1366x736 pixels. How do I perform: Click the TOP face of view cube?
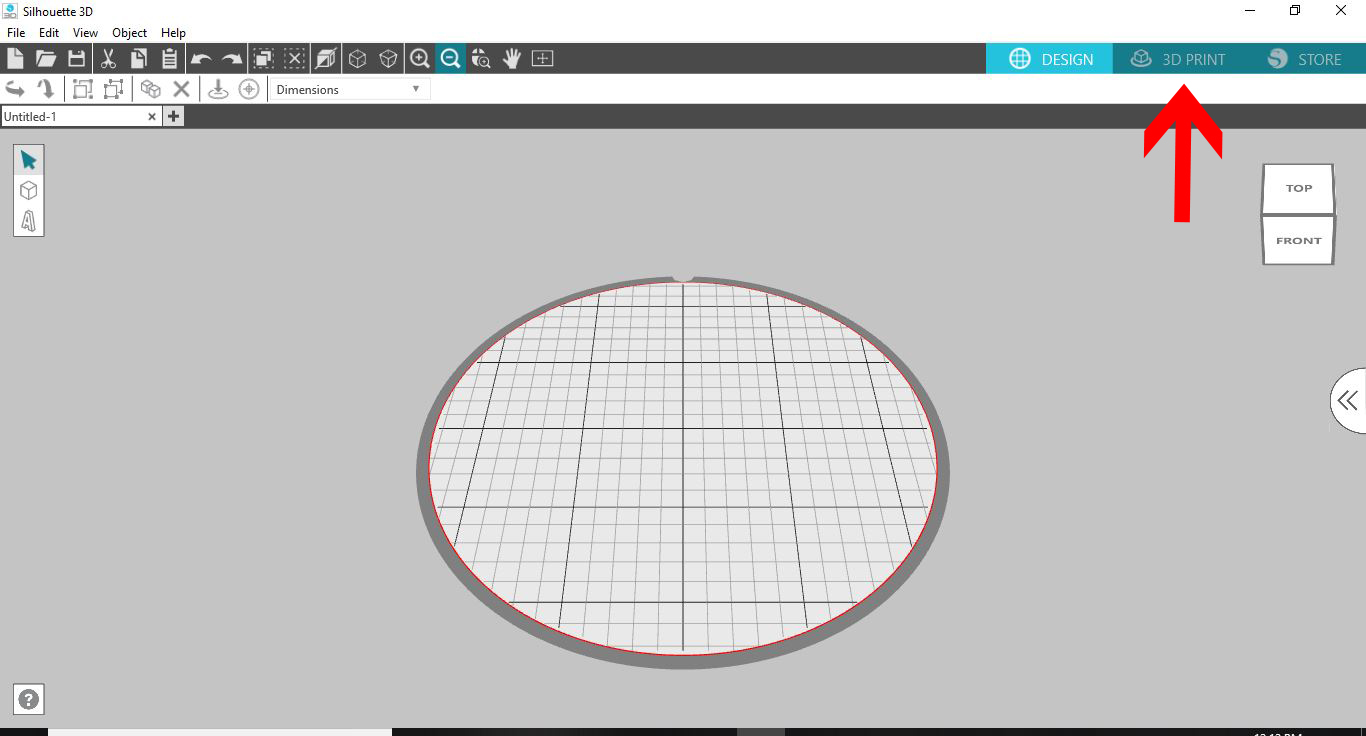pyautogui.click(x=1298, y=188)
